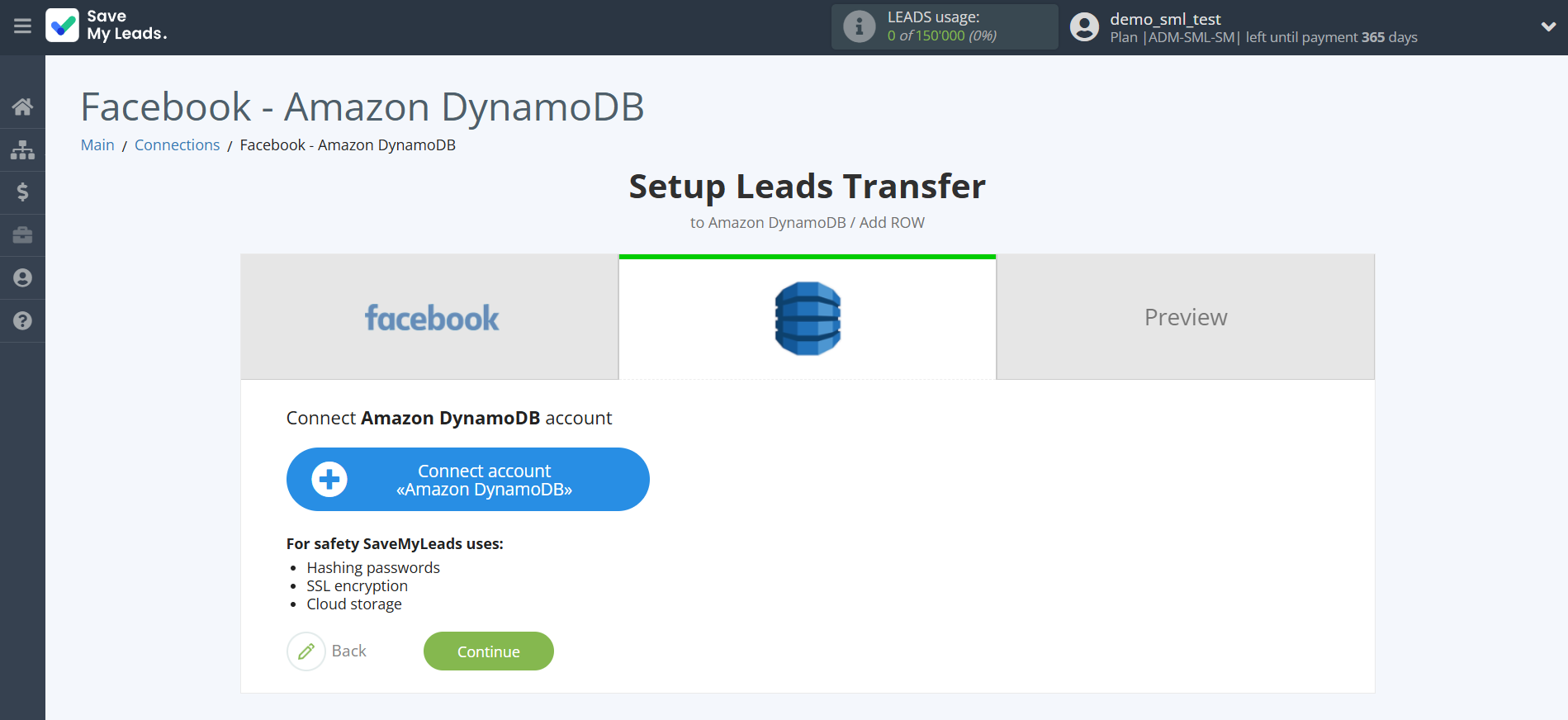Open the billing dollar icon in the sidebar

(x=22, y=192)
